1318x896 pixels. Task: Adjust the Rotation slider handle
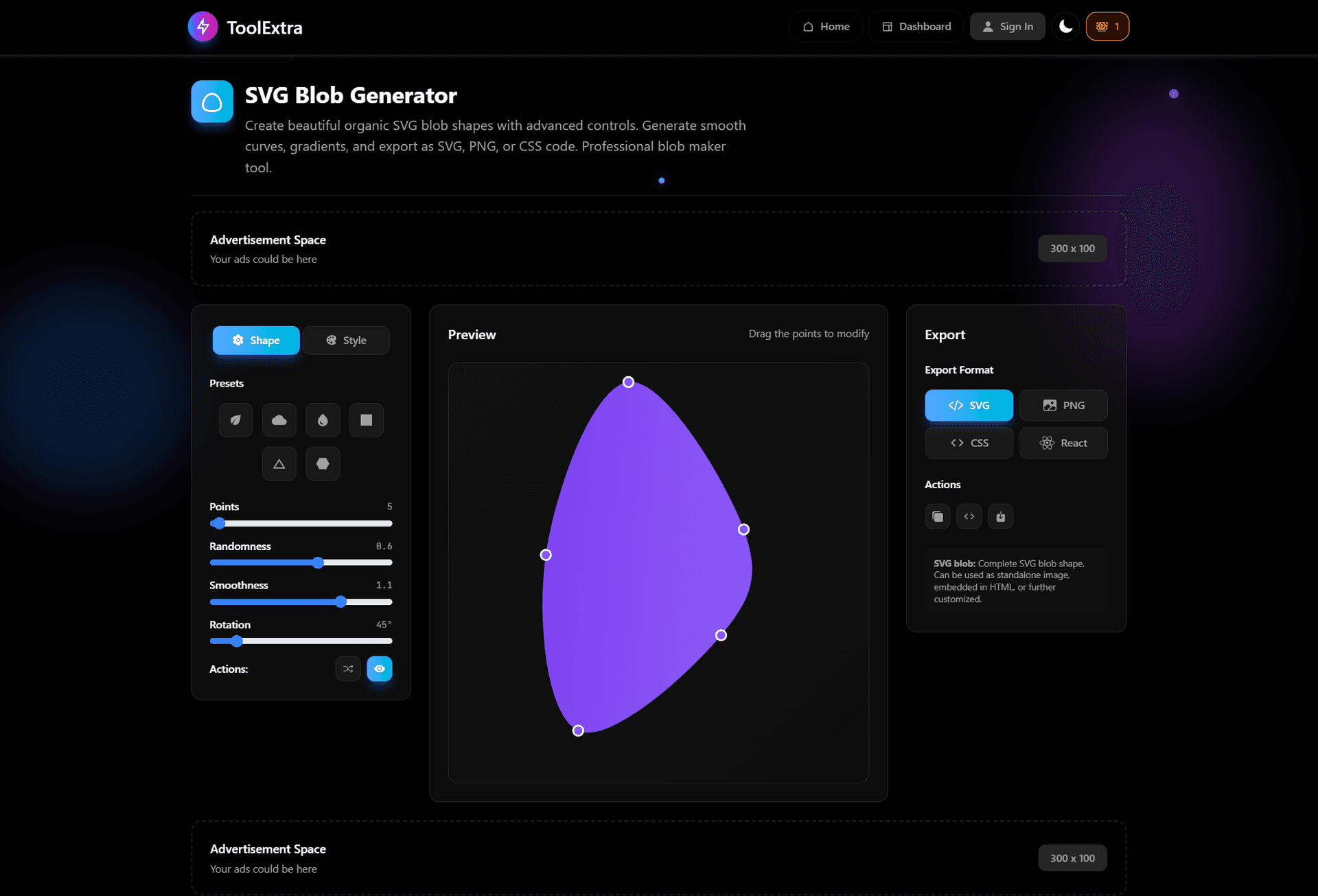[x=236, y=641]
